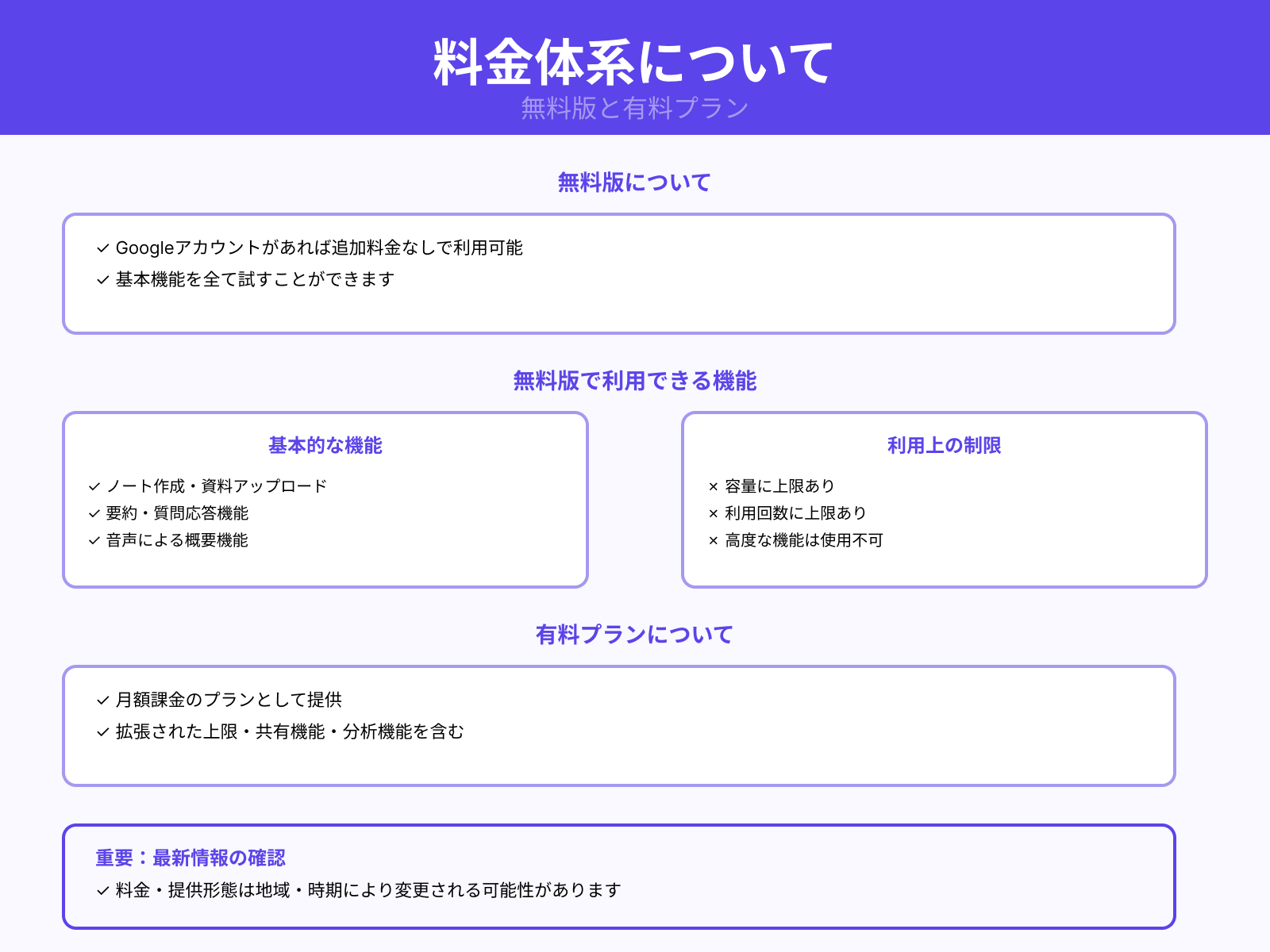Click the checkmark beside 料金・提供形態の変更注意
1270x952 pixels.
(x=102, y=890)
